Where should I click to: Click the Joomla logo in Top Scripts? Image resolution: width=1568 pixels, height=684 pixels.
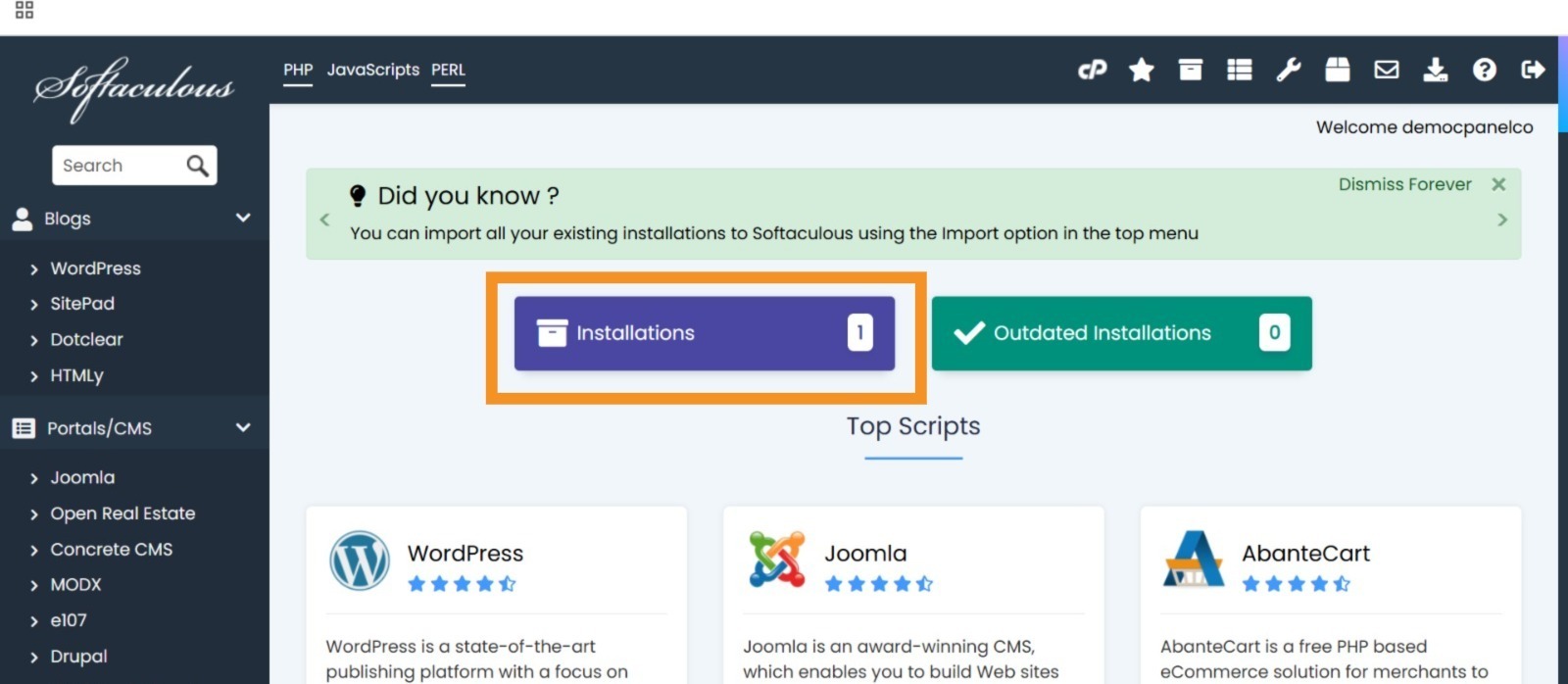[x=776, y=560]
